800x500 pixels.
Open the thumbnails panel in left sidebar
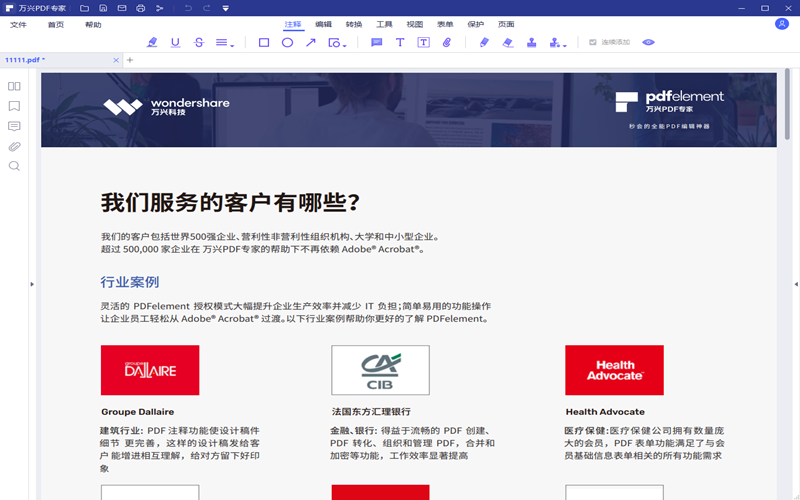point(14,87)
